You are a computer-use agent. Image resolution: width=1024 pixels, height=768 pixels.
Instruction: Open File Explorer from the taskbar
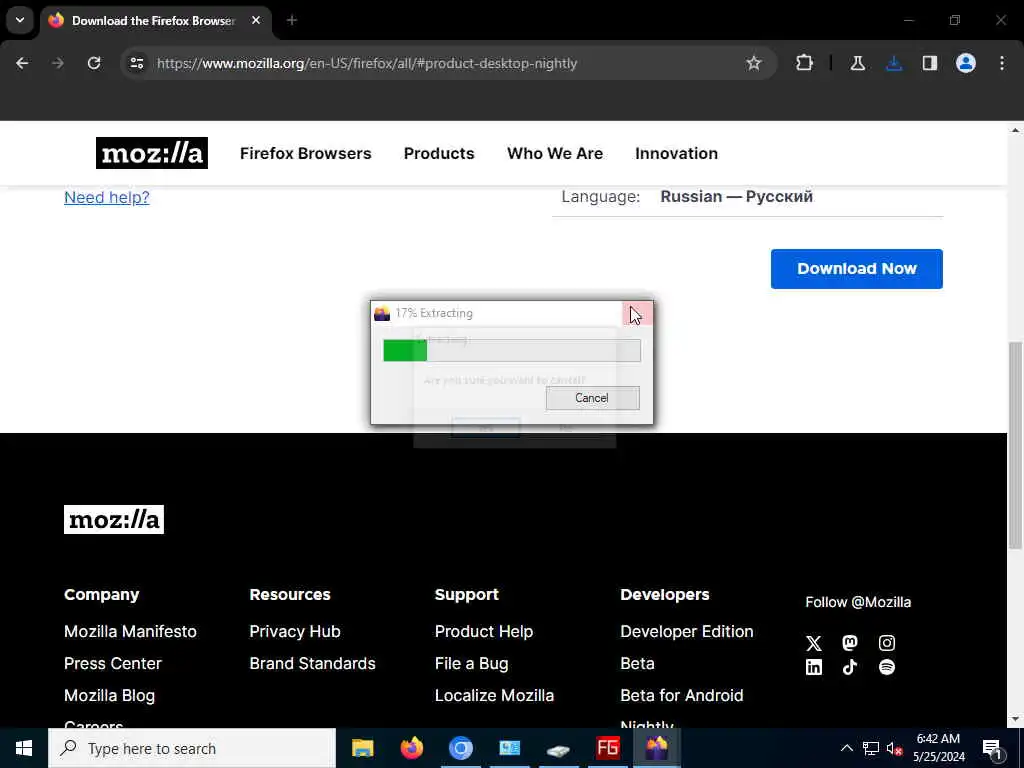click(x=362, y=748)
